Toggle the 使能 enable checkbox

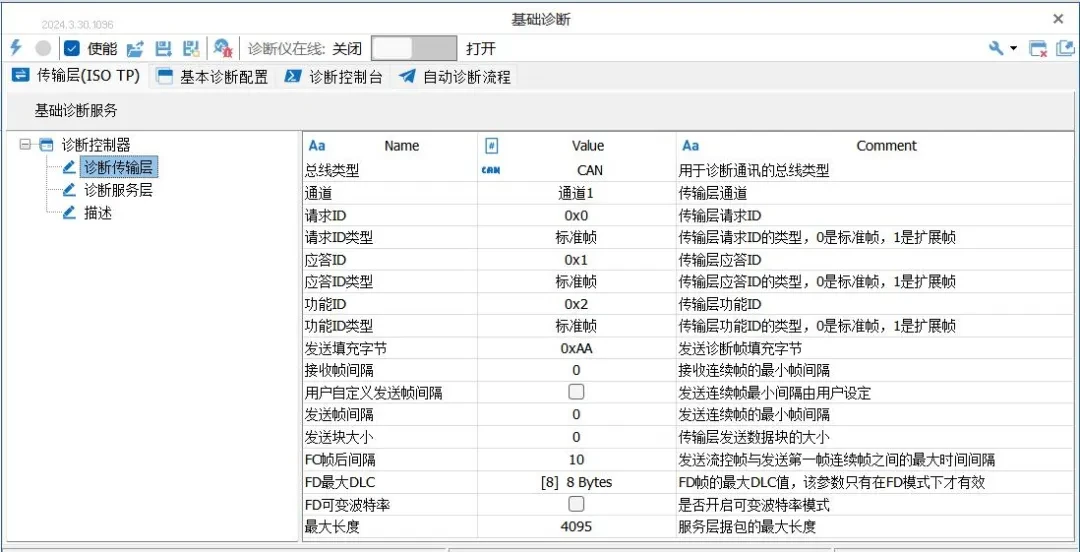(x=72, y=48)
